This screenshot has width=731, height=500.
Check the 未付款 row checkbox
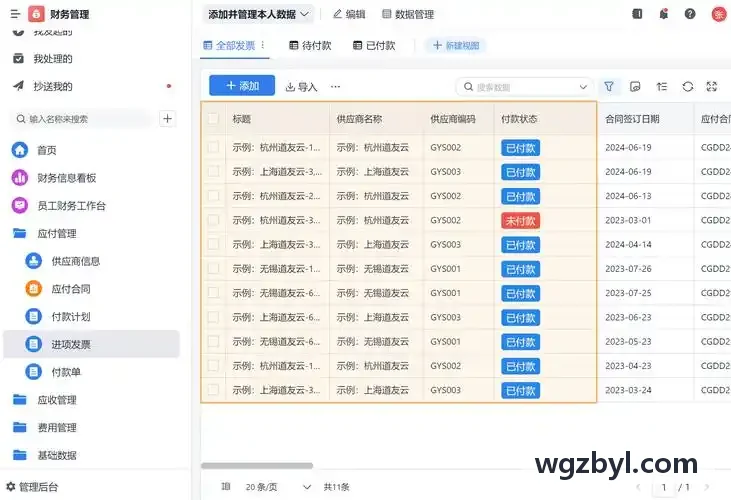[213, 220]
